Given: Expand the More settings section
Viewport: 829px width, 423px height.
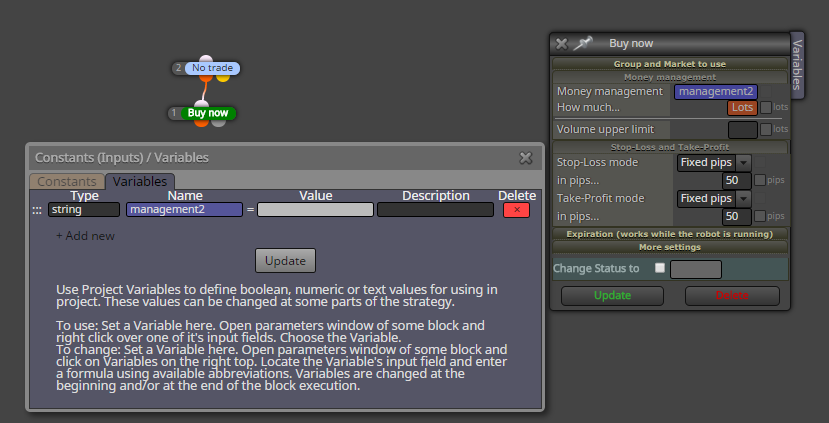Looking at the screenshot, I should click(x=670, y=247).
